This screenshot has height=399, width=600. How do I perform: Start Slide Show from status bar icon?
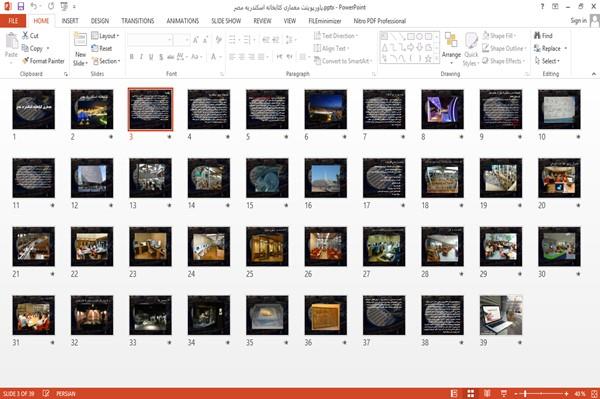[504, 393]
